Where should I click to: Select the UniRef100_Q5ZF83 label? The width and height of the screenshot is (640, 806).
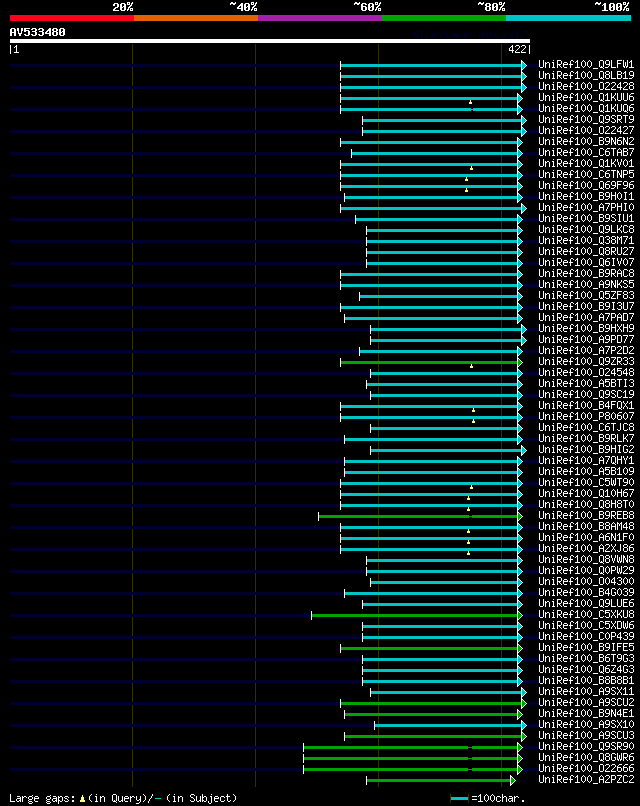pyautogui.click(x=586, y=296)
